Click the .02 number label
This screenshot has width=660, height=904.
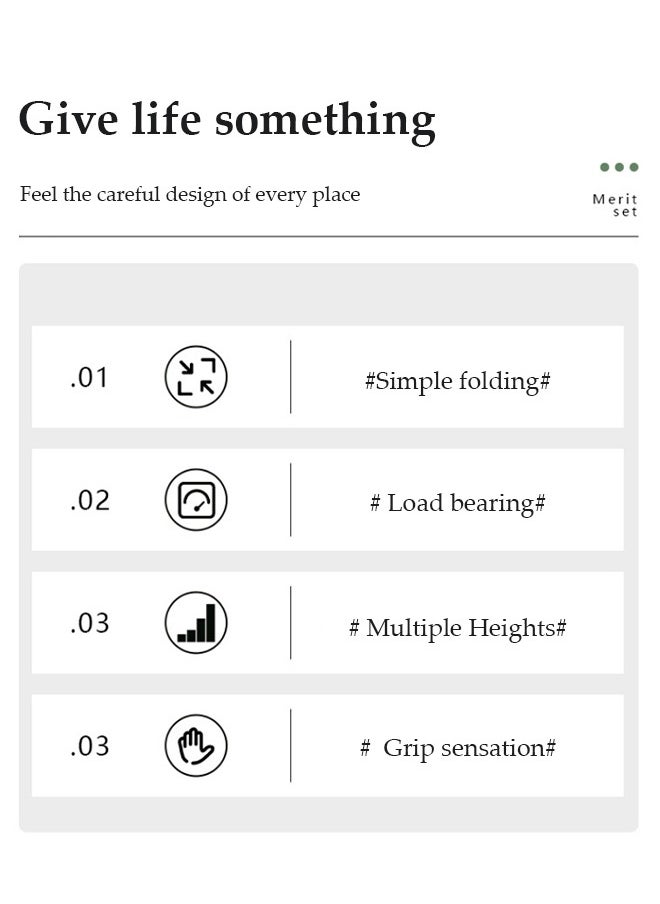pyautogui.click(x=89, y=500)
